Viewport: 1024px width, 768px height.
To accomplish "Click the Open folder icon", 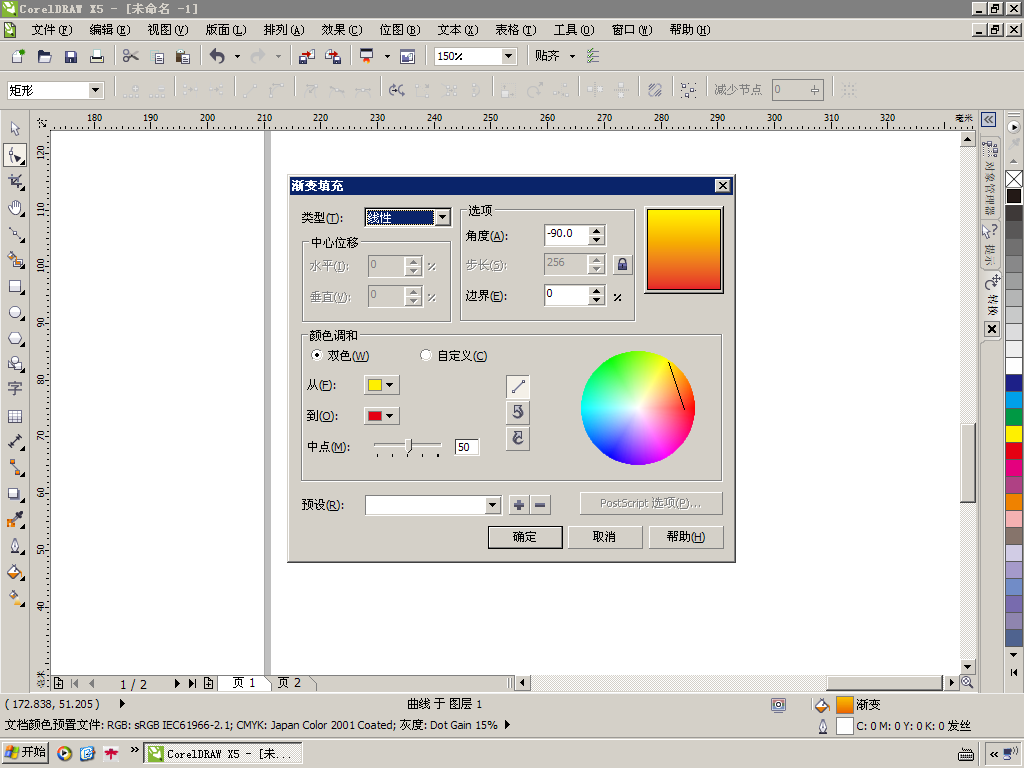I will (x=44, y=56).
